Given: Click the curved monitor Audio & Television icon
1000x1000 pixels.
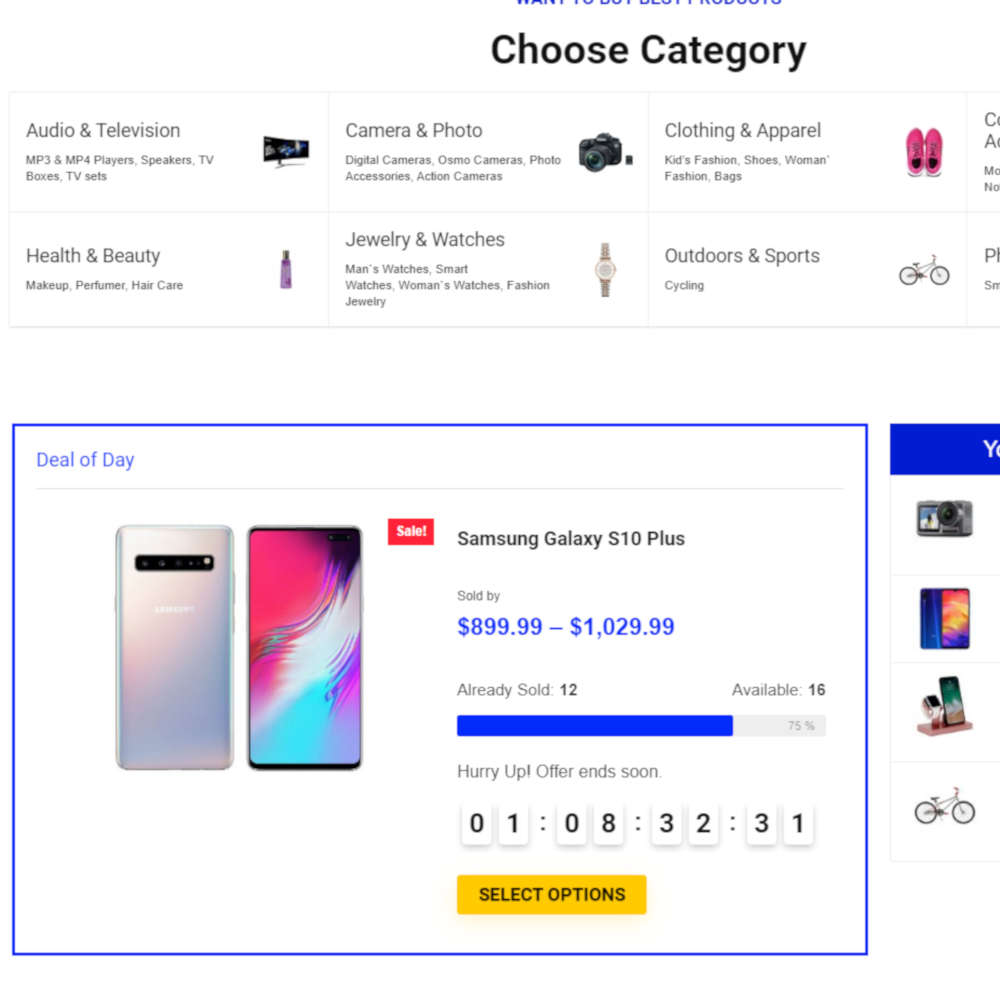Looking at the screenshot, I should coord(286,152).
